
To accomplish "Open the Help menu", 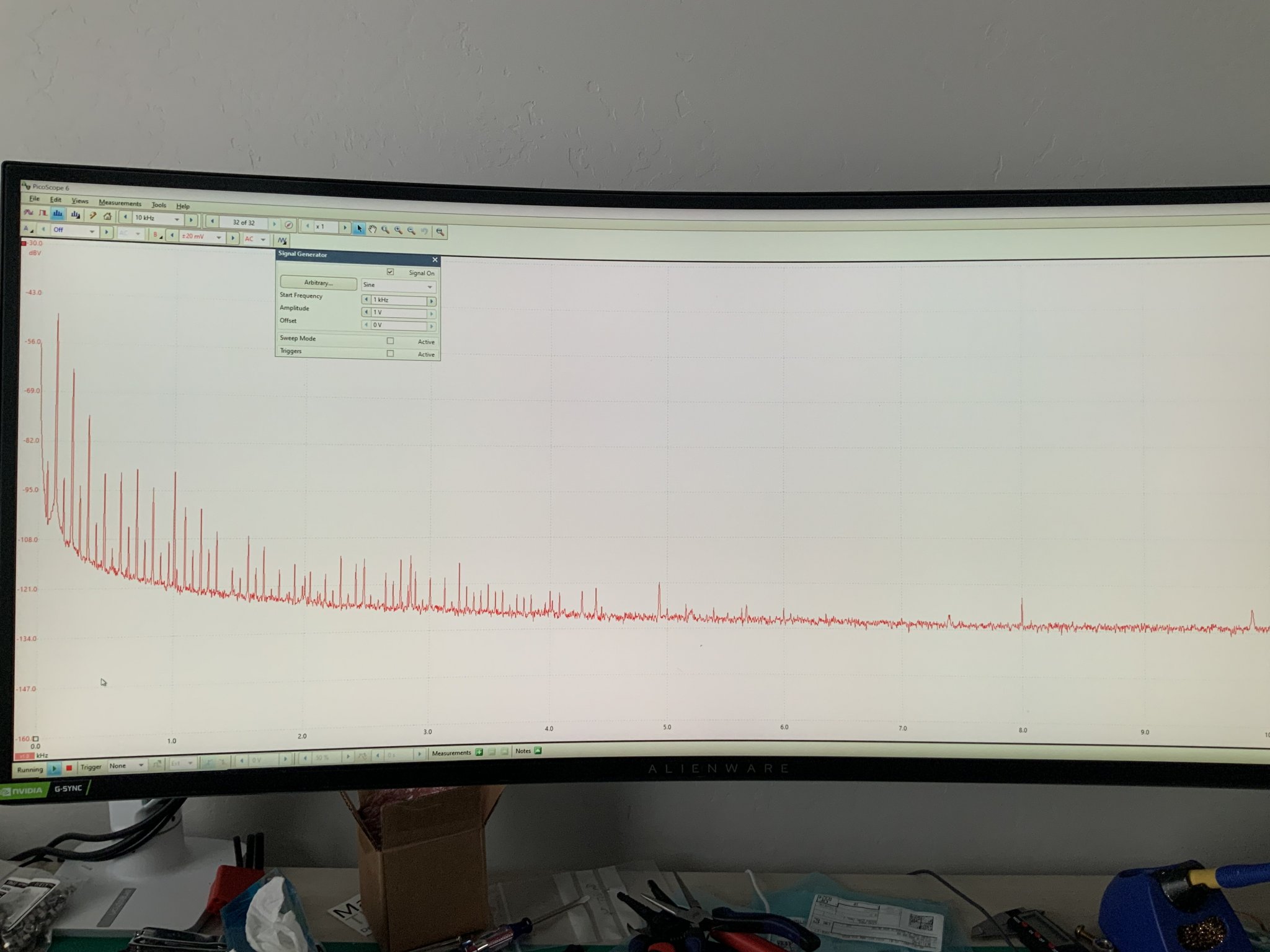I will pyautogui.click(x=183, y=206).
